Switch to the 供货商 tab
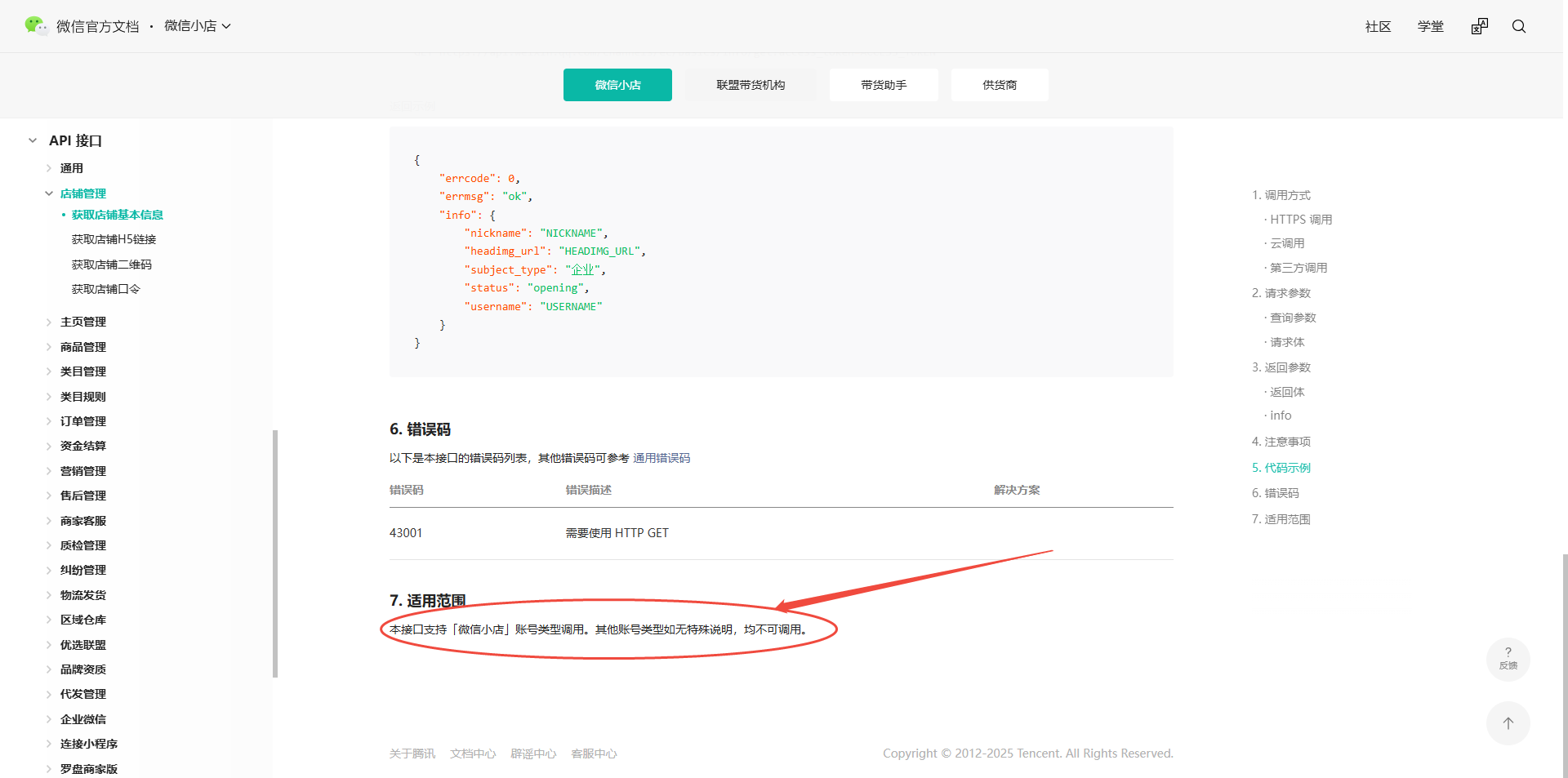1568x778 pixels. 1000,85
